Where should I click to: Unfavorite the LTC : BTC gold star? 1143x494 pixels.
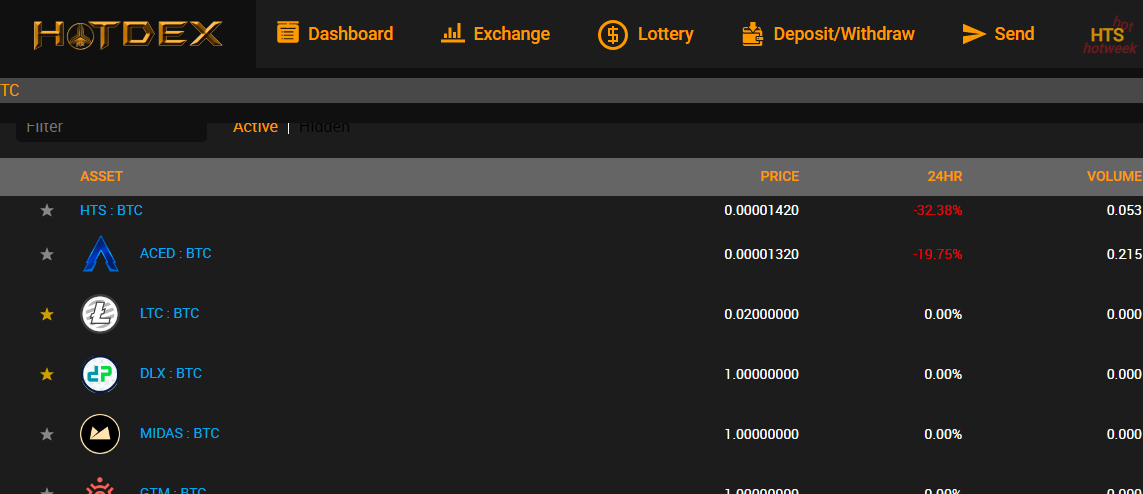click(47, 314)
